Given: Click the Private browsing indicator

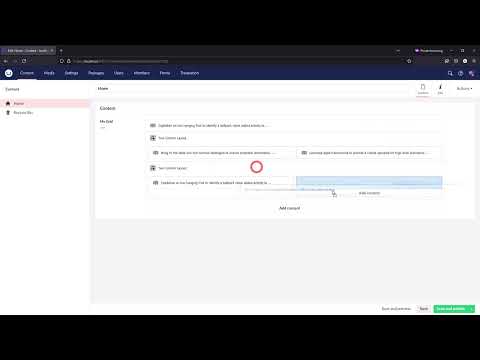Looking at the screenshot, I should pyautogui.click(x=429, y=51).
